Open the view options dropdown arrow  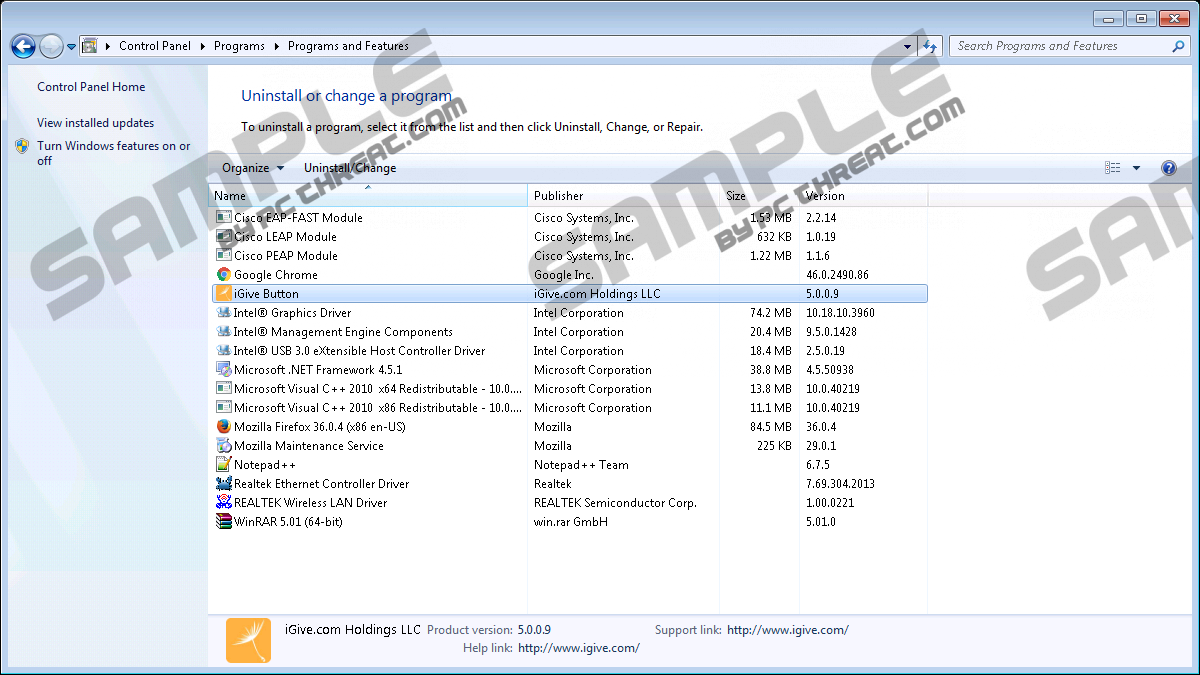[x=1136, y=168]
